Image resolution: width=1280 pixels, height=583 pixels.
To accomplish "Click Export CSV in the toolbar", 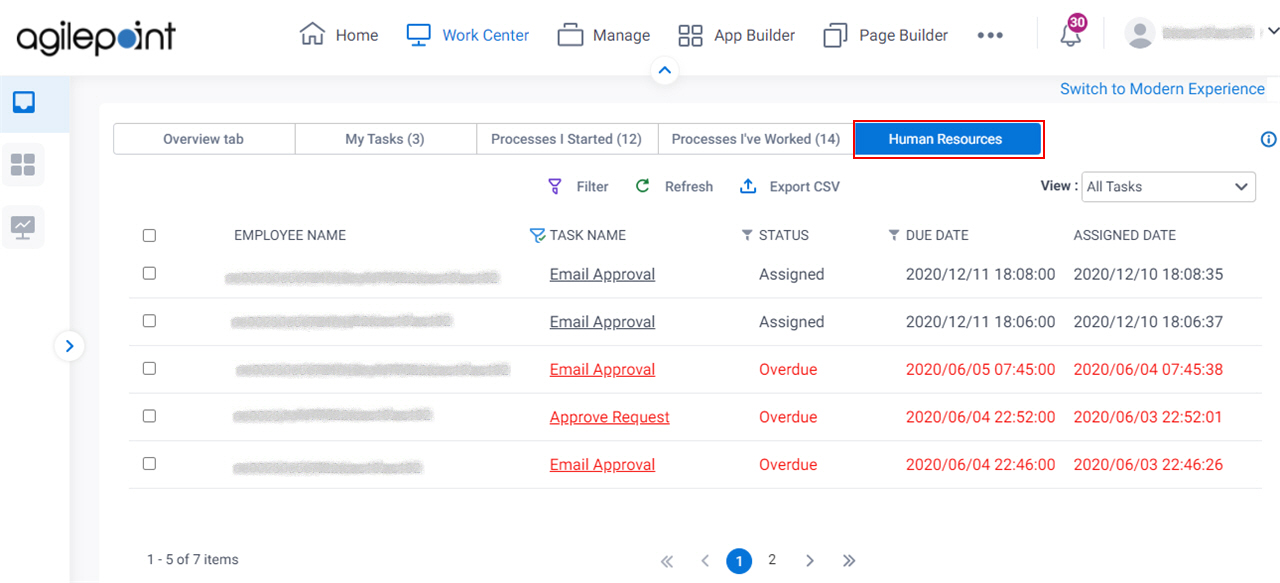I will [x=790, y=186].
